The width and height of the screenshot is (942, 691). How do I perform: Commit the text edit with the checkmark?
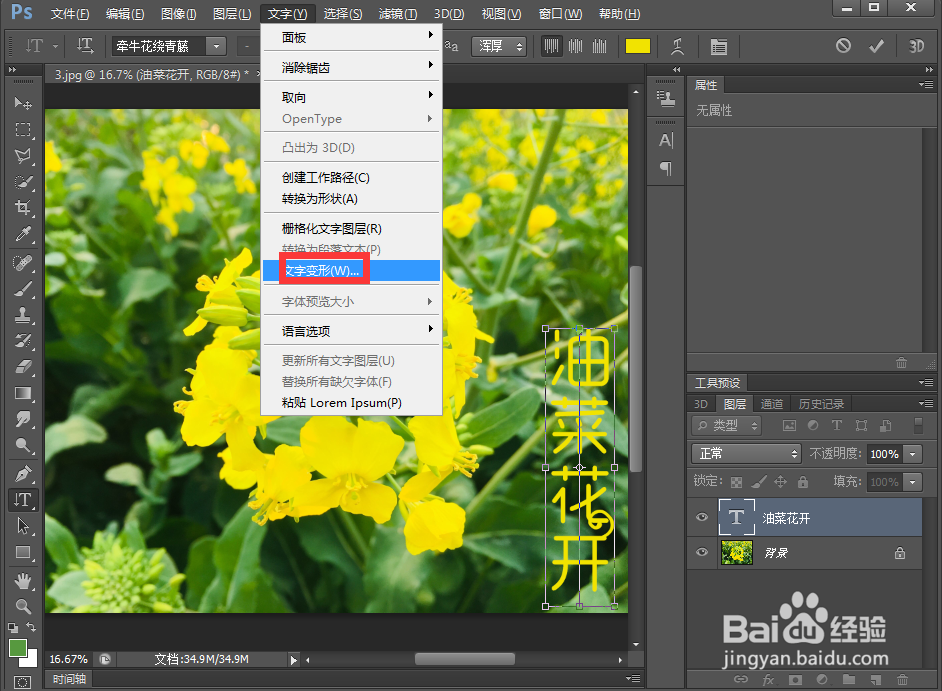[x=874, y=45]
